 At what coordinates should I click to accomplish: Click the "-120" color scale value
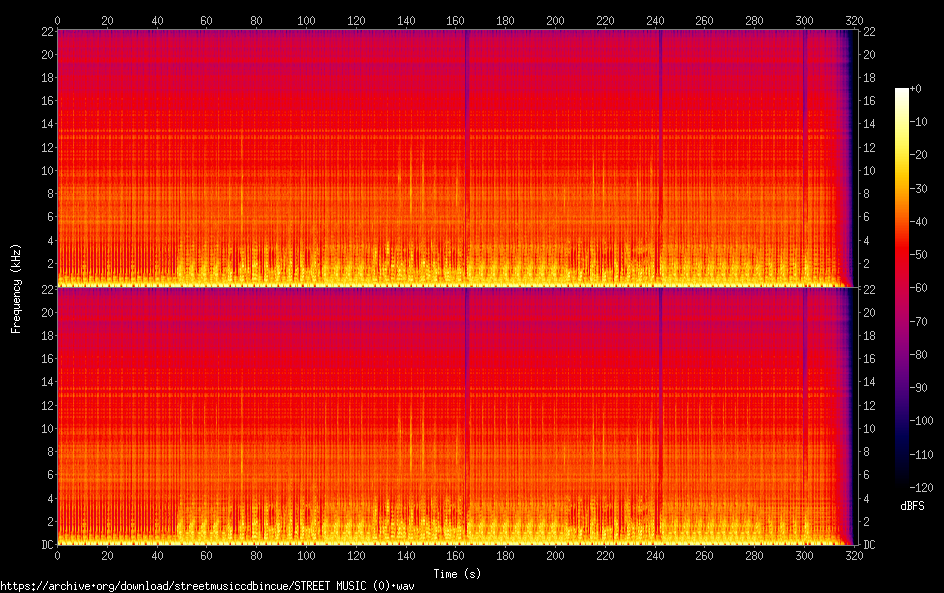(x=921, y=488)
